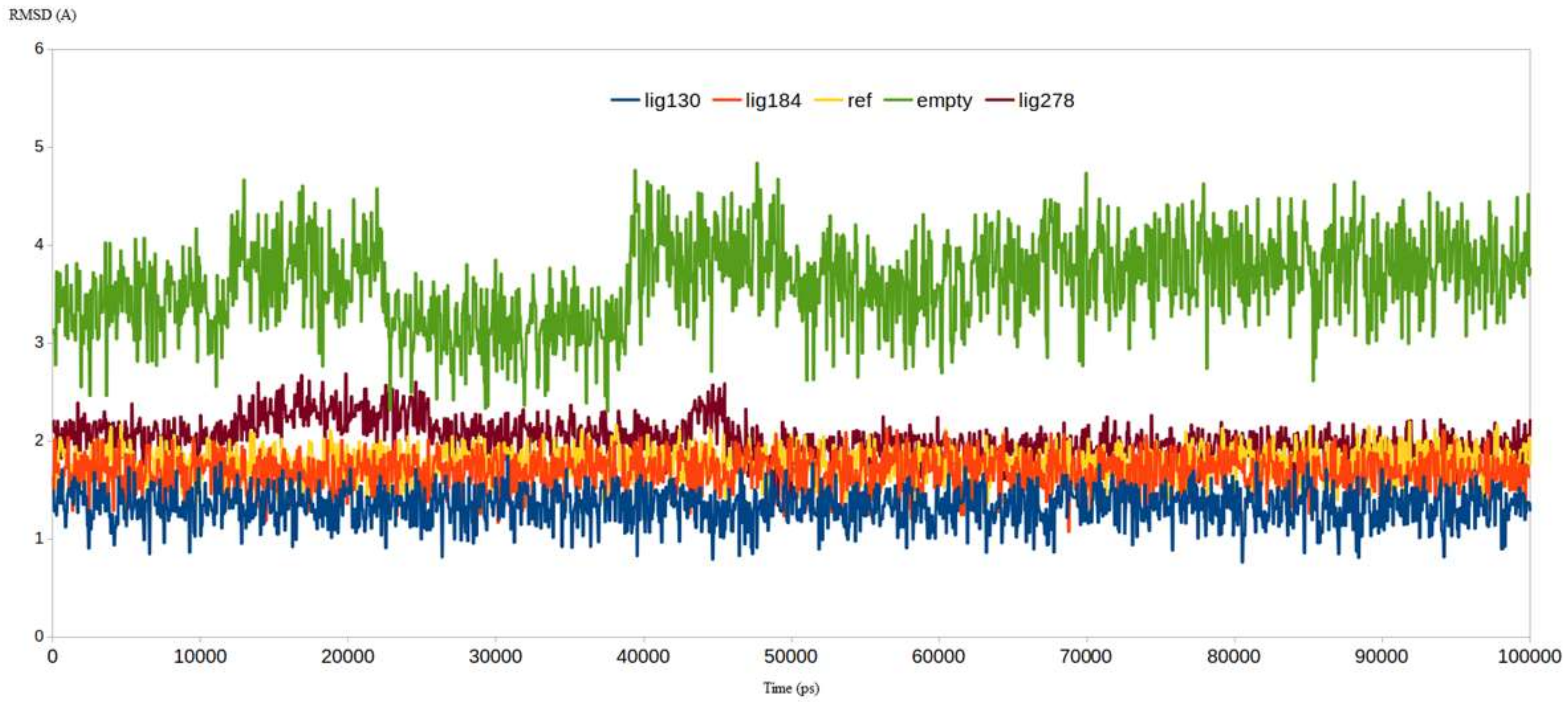Screen dimensions: 1568x702
Task: Click the 50000 x-axis tick label
Action: pos(791,657)
